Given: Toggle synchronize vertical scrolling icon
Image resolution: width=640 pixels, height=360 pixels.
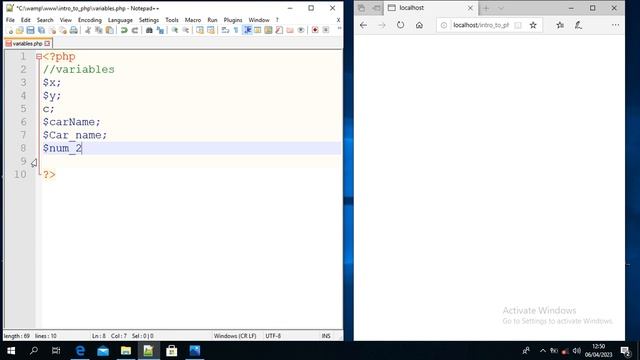Looking at the screenshot, I should pyautogui.click(x=200, y=30).
